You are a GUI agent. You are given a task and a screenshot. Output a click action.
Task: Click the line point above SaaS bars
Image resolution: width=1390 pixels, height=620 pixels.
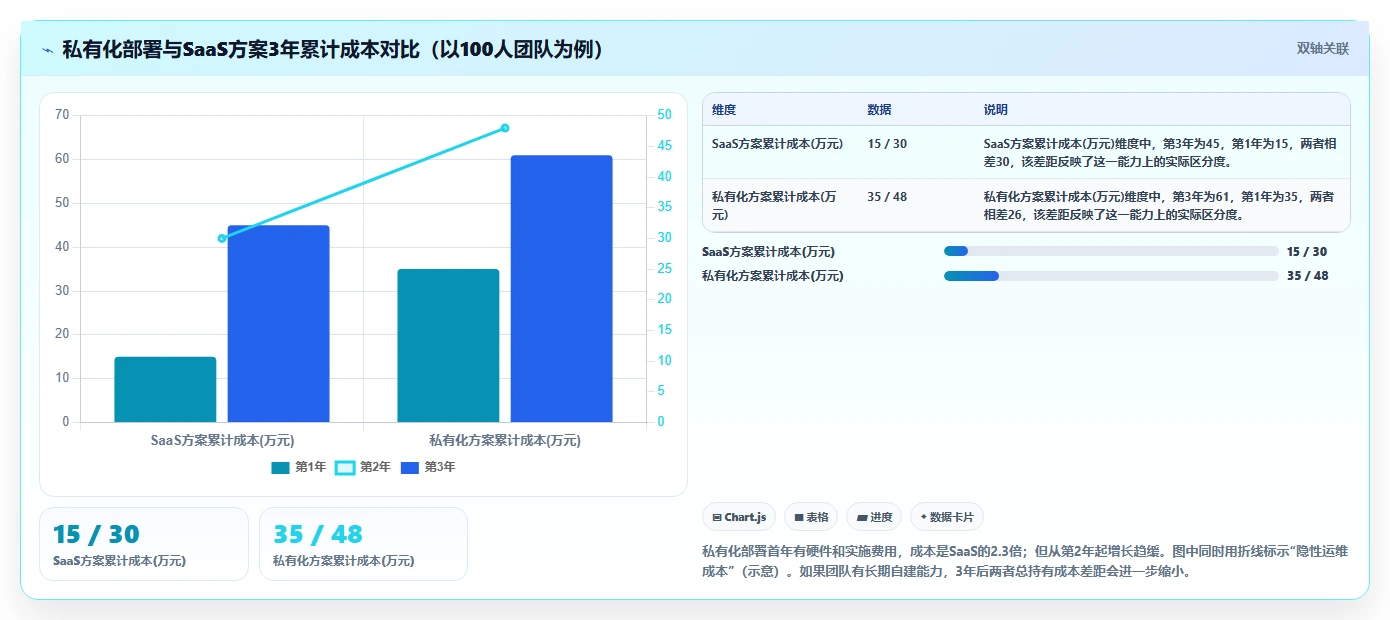coord(222,238)
